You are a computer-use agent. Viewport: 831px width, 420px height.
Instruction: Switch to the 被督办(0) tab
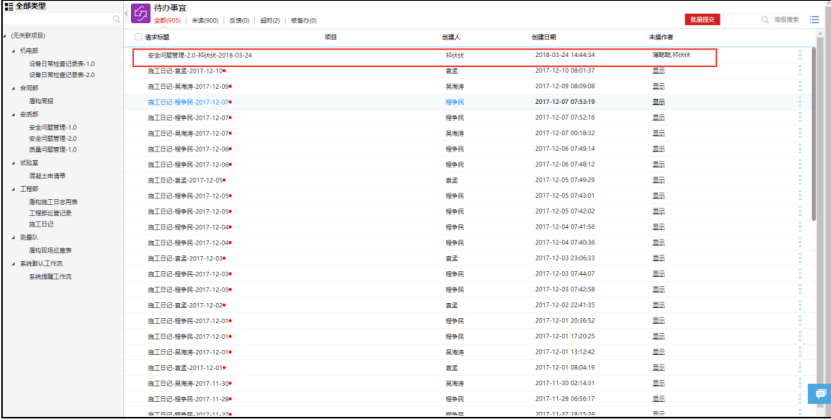[x=304, y=21]
